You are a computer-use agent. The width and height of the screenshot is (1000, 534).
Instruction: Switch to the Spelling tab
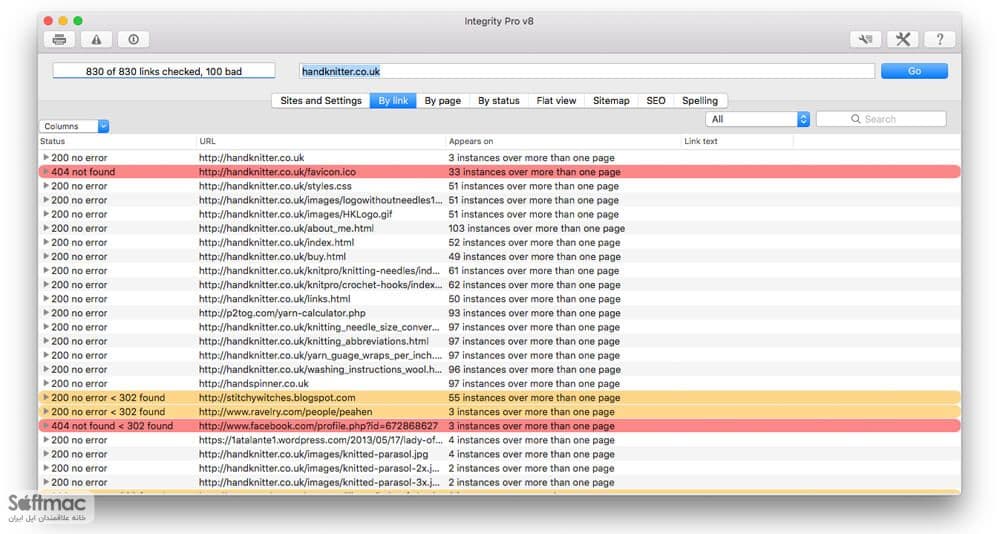(x=700, y=101)
